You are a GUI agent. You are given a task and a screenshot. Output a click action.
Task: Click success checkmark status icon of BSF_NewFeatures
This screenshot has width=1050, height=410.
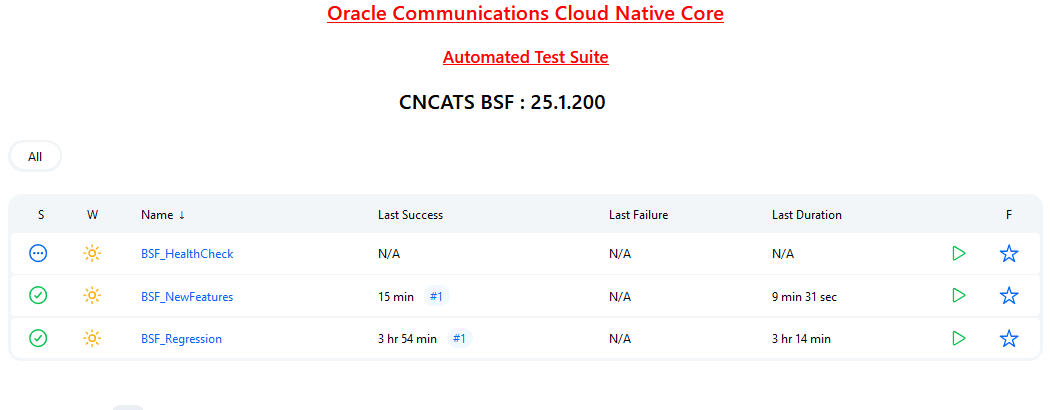39,295
